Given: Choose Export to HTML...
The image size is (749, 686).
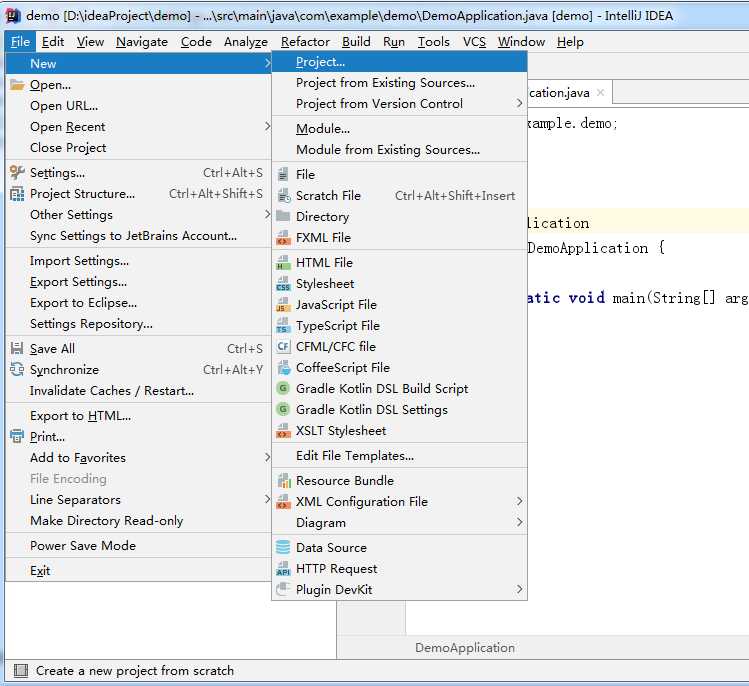Looking at the screenshot, I should [x=139, y=415].
